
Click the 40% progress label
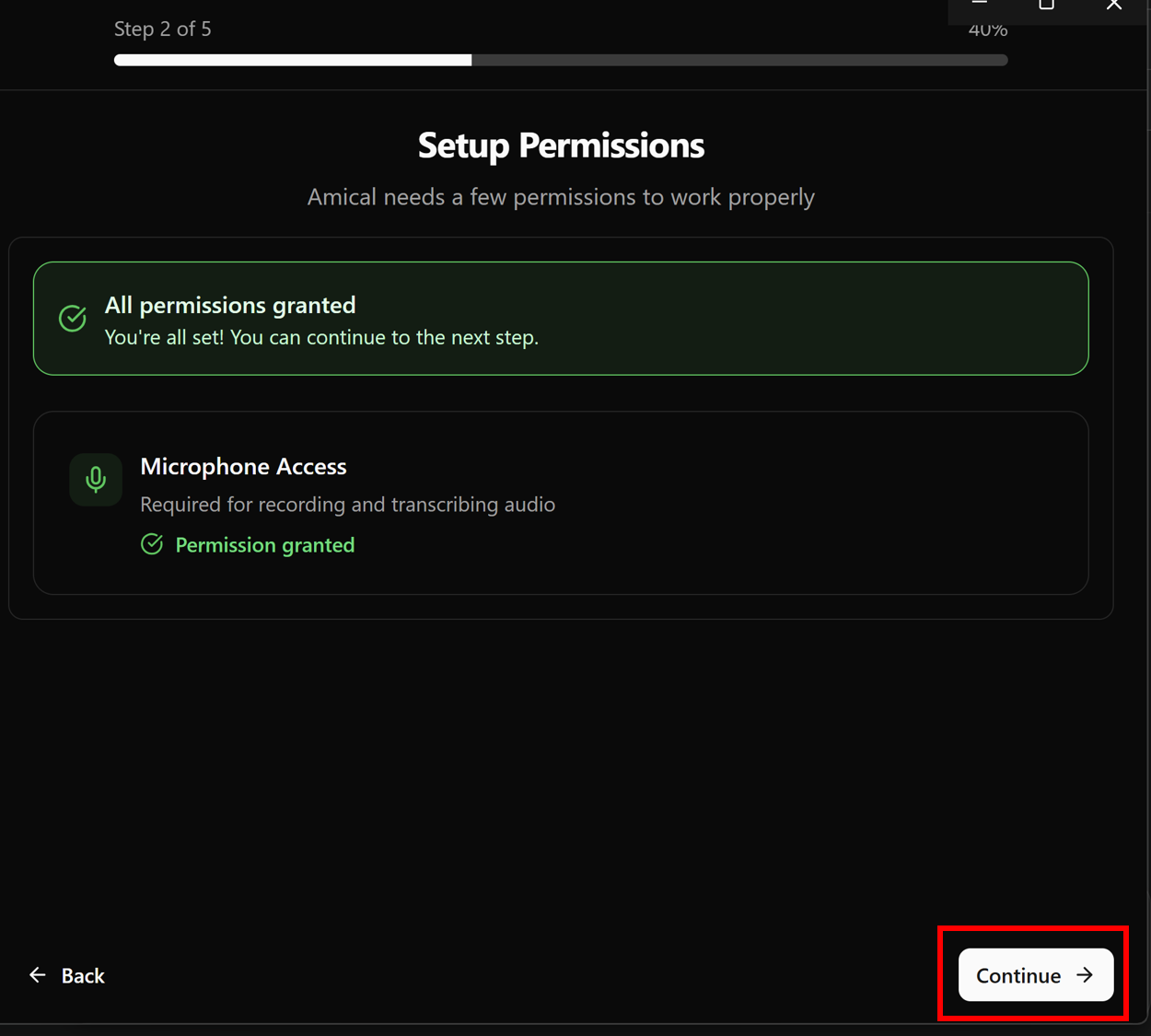point(987,31)
